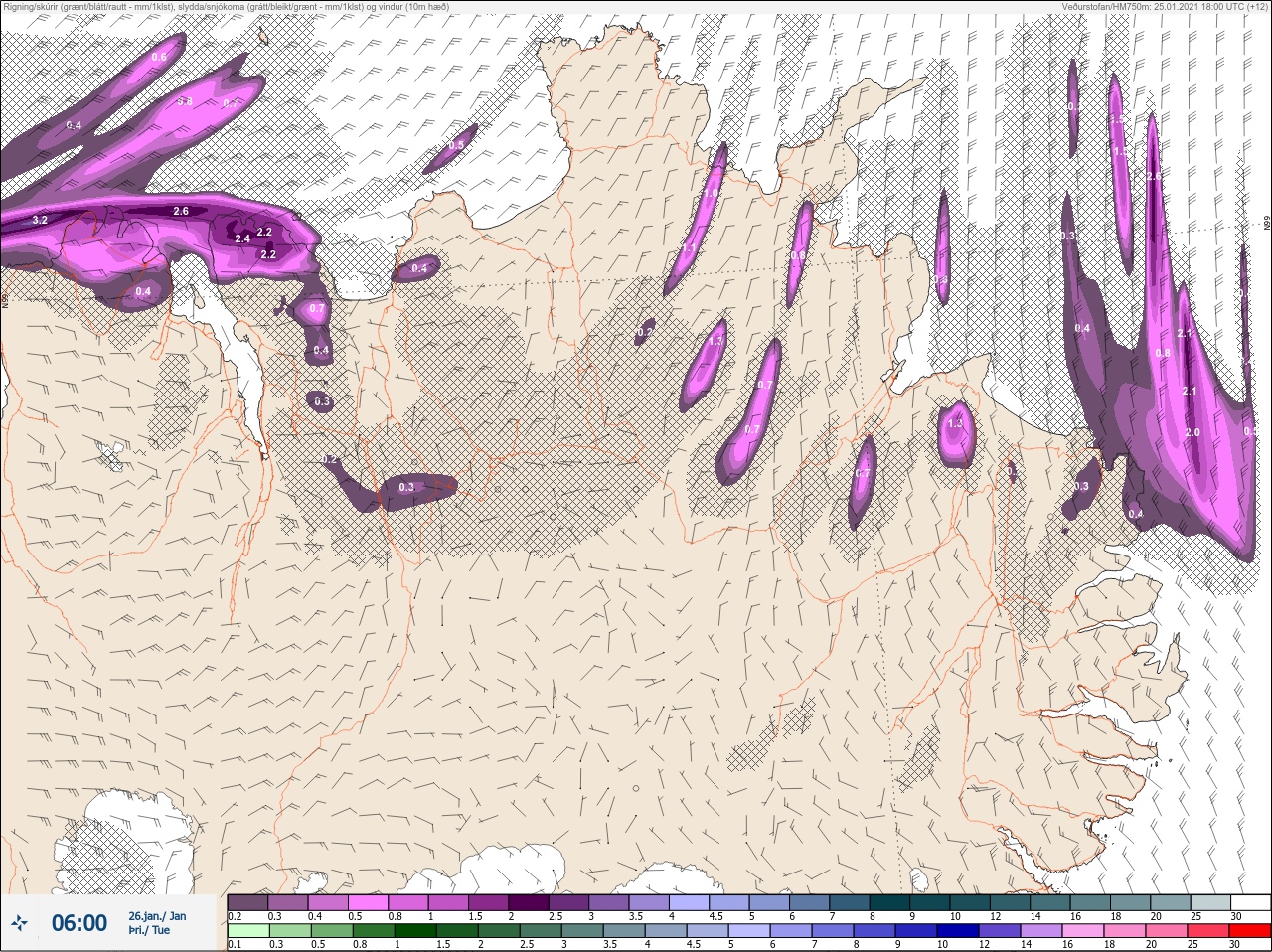1272x952 pixels.
Task: Pick the white swatch ending the upper legend row
Action: [x=1251, y=902]
